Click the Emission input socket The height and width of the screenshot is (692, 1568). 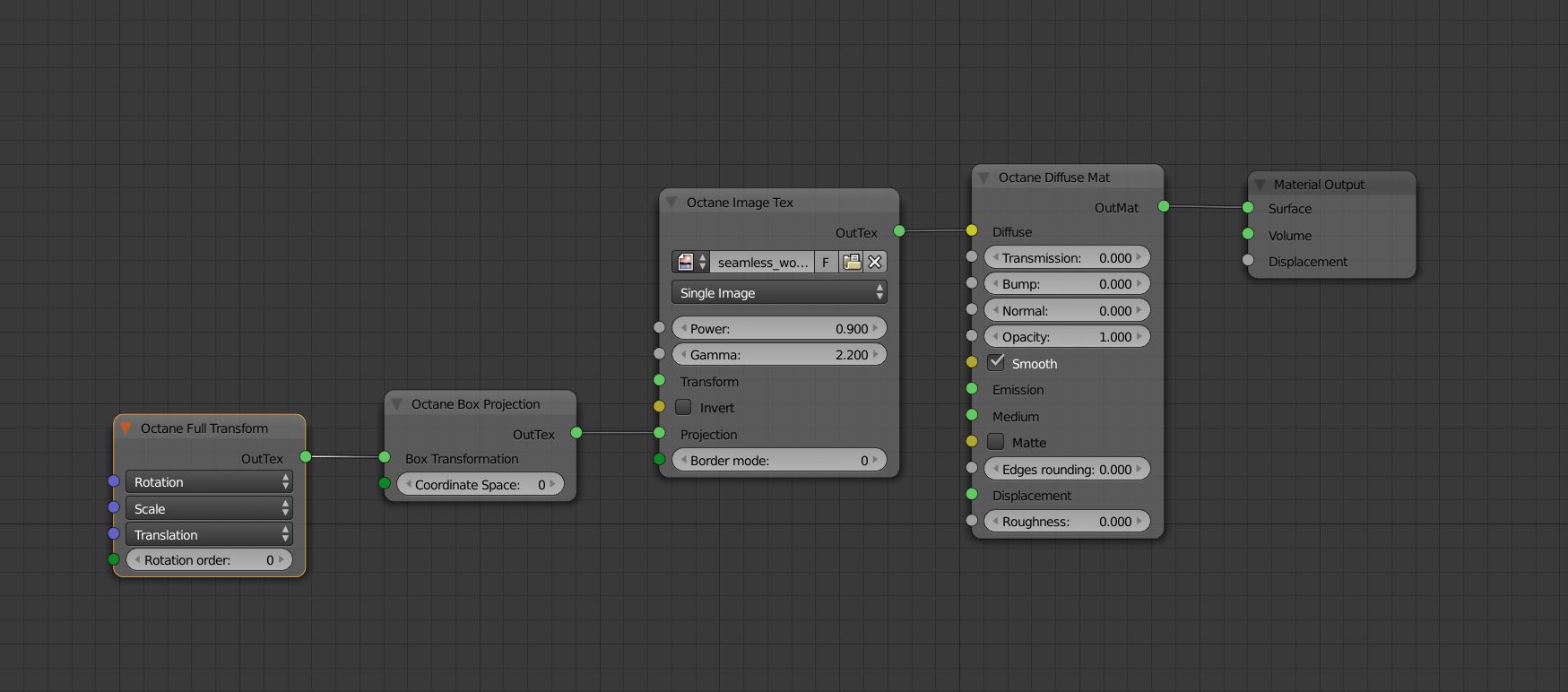pos(972,388)
